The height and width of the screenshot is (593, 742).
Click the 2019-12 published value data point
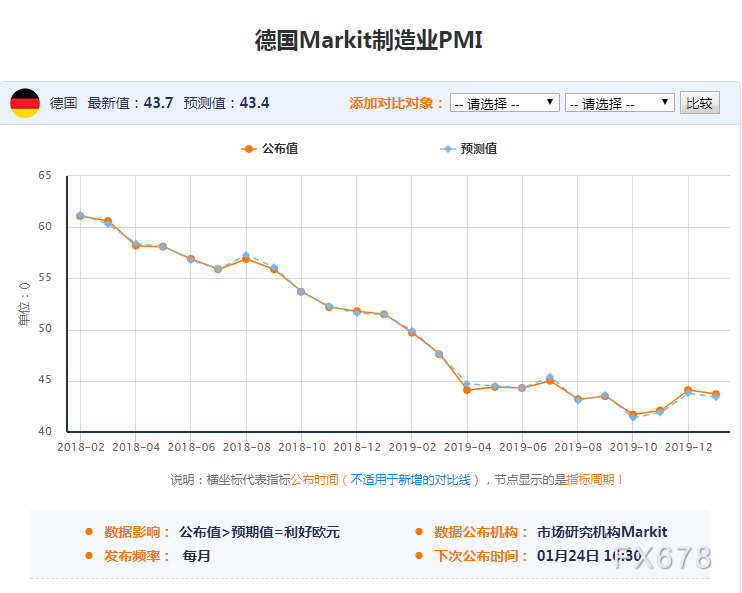pos(688,390)
